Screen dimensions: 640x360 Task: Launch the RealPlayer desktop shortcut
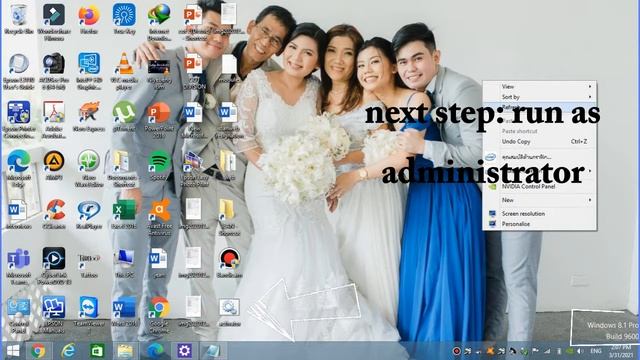click(x=89, y=214)
